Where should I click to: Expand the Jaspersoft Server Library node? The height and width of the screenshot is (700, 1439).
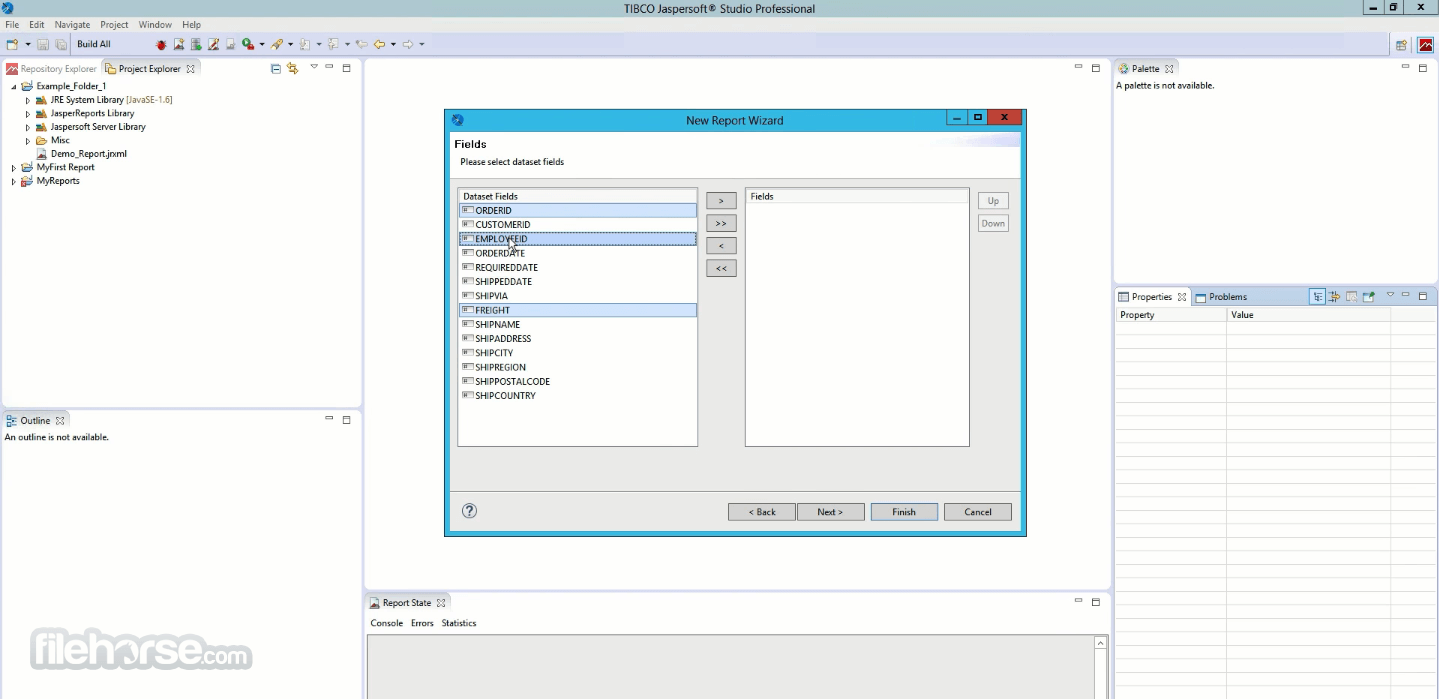[x=28, y=127]
